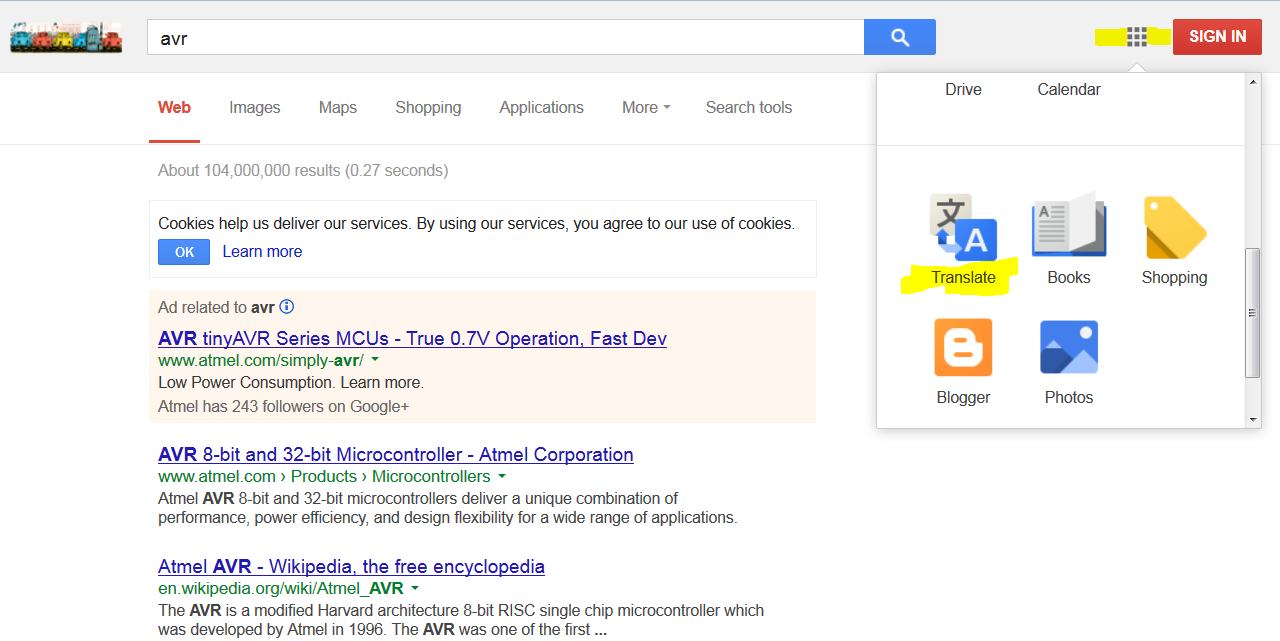Screen dimensions: 1280x641
Task: Open the Shopping tag app icon
Action: pos(1175,227)
